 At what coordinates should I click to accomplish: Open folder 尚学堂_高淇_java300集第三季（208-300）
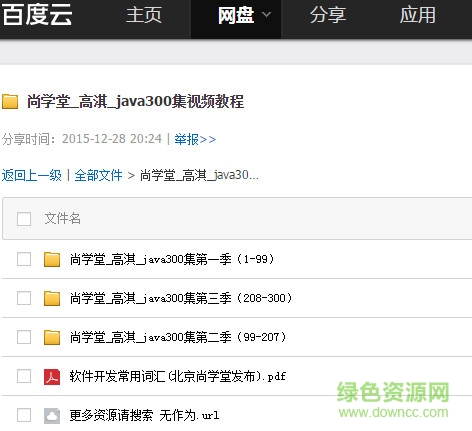(x=181, y=298)
